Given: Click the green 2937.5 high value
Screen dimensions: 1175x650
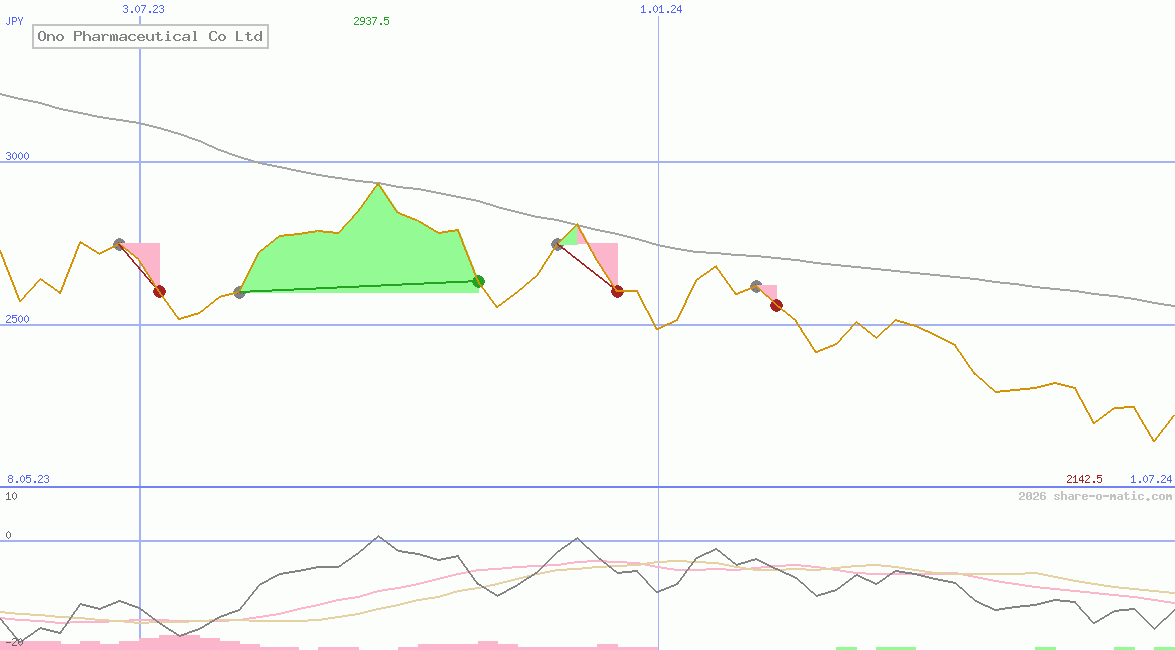Looking at the screenshot, I should pyautogui.click(x=371, y=21).
